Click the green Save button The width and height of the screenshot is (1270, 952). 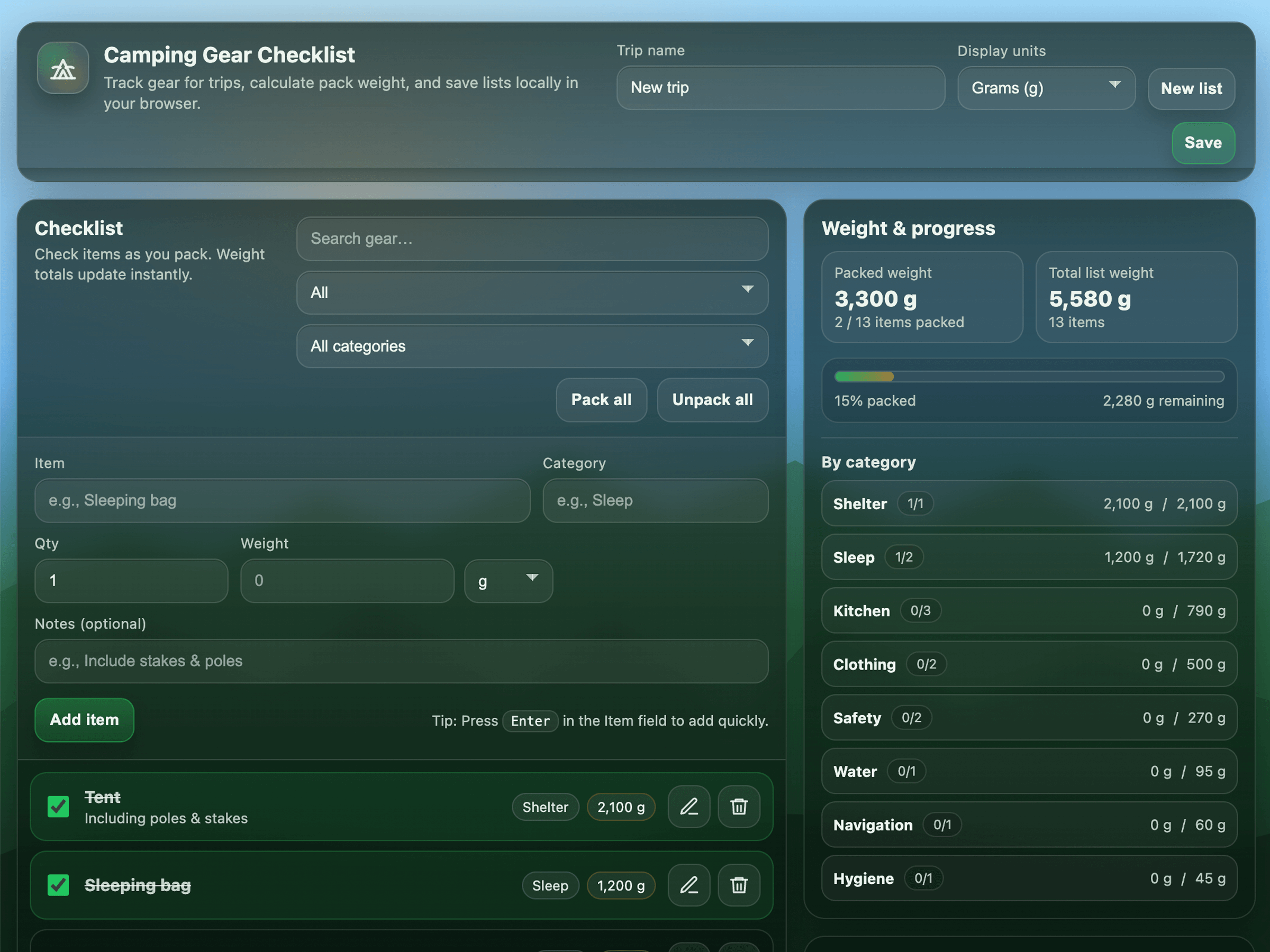pyautogui.click(x=1203, y=143)
